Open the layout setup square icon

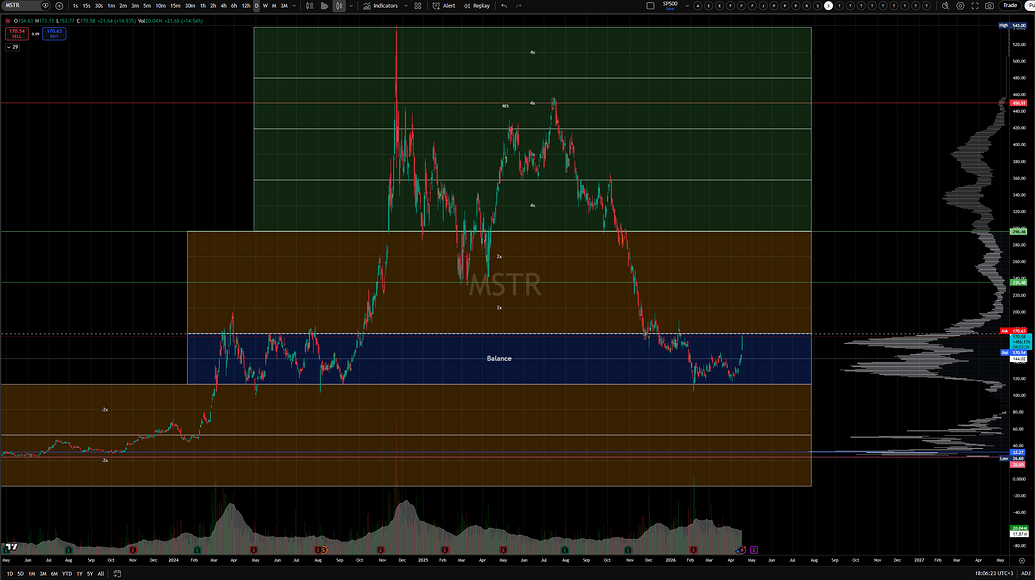(x=650, y=5)
